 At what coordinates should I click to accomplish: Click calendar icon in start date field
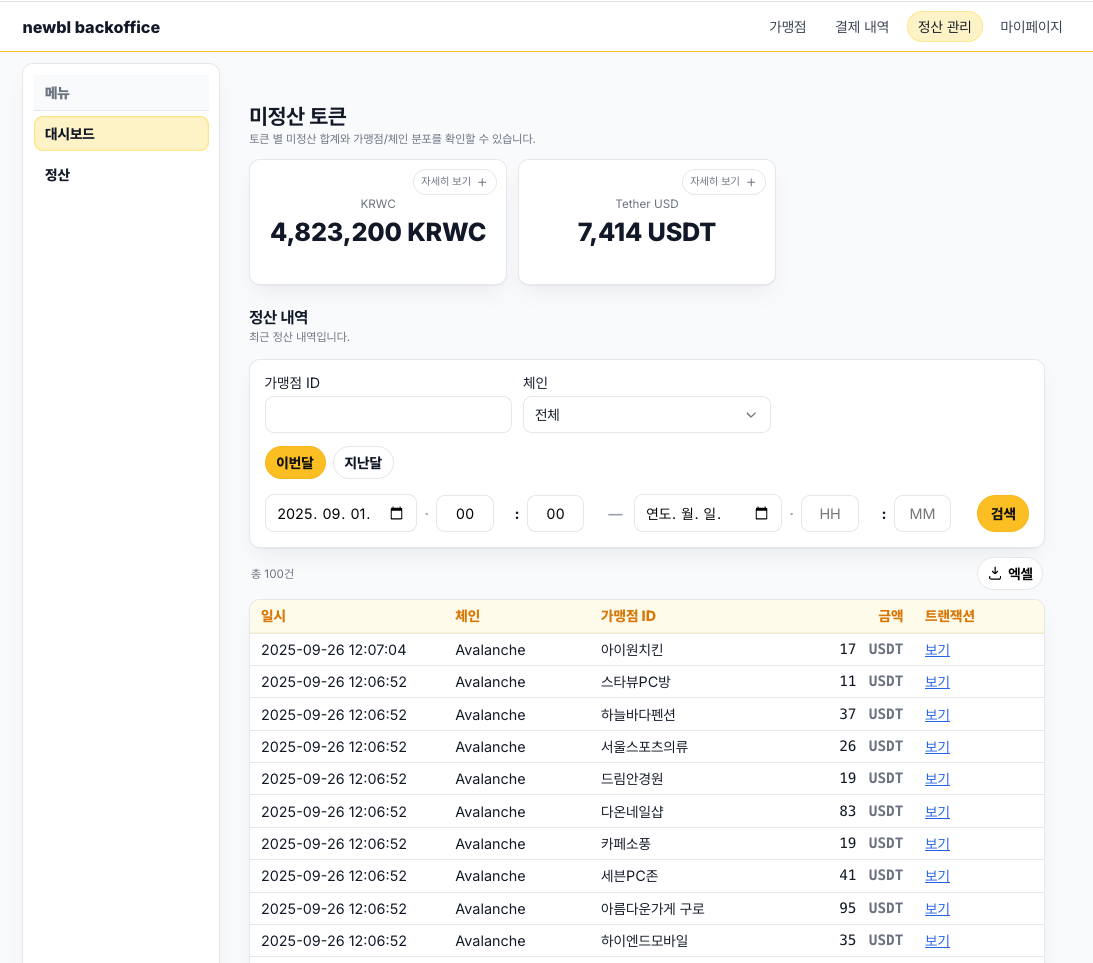pyautogui.click(x=397, y=514)
